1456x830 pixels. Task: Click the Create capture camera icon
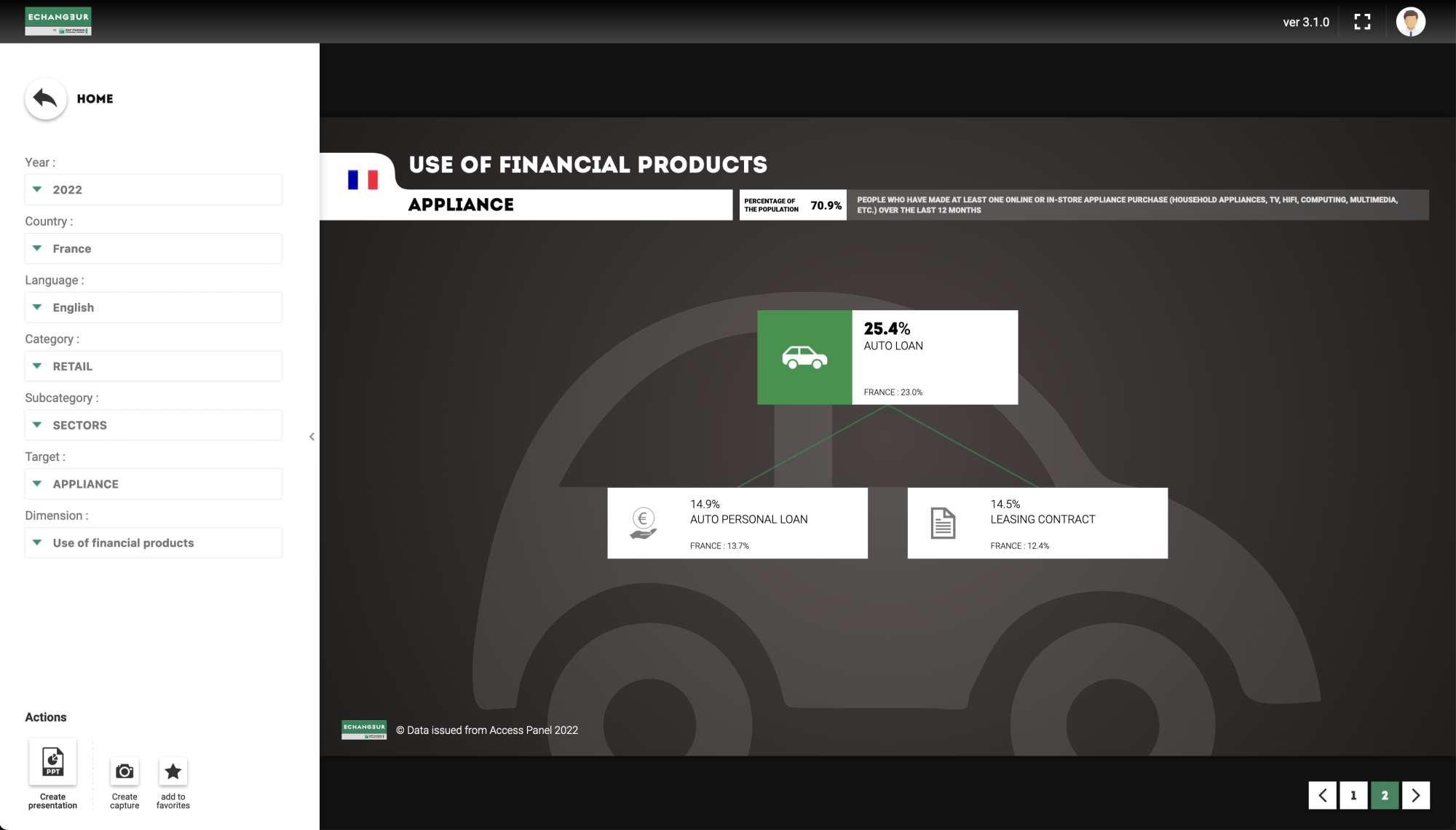[124, 771]
